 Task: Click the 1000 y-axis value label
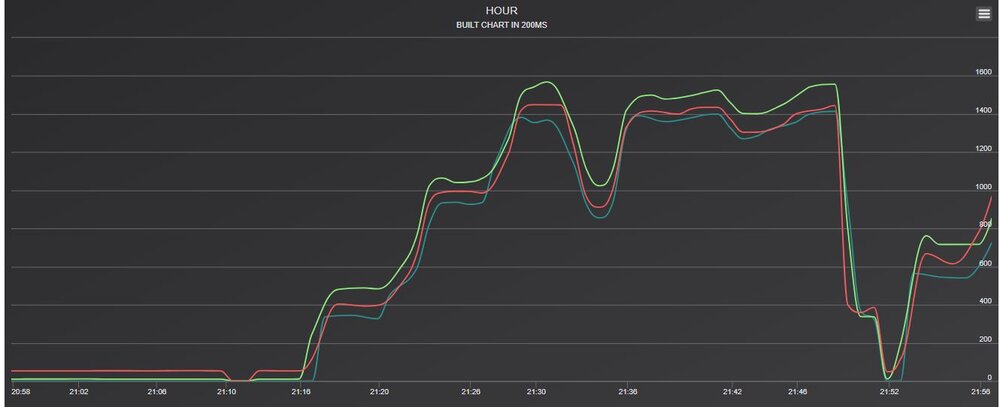click(982, 187)
